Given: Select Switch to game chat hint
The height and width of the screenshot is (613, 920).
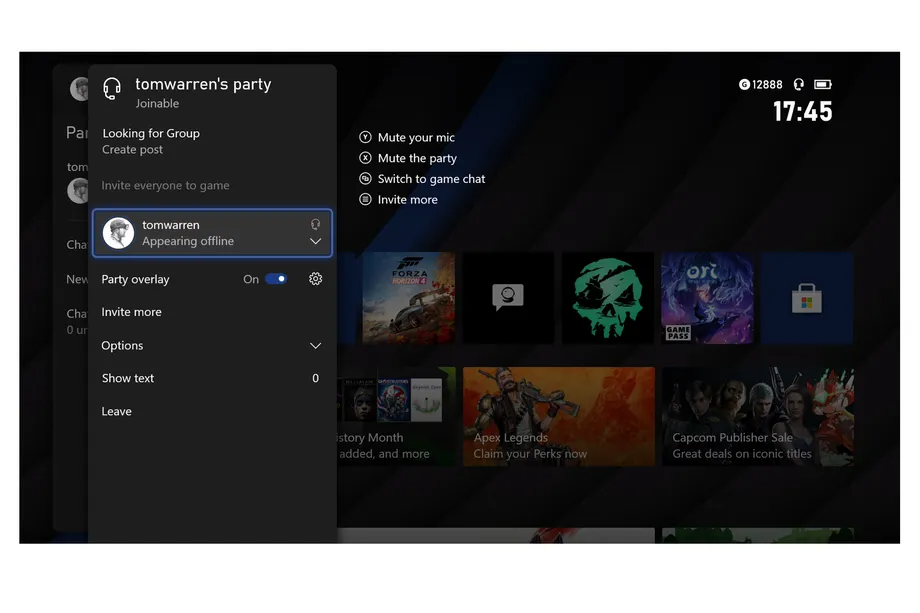Looking at the screenshot, I should point(431,179).
